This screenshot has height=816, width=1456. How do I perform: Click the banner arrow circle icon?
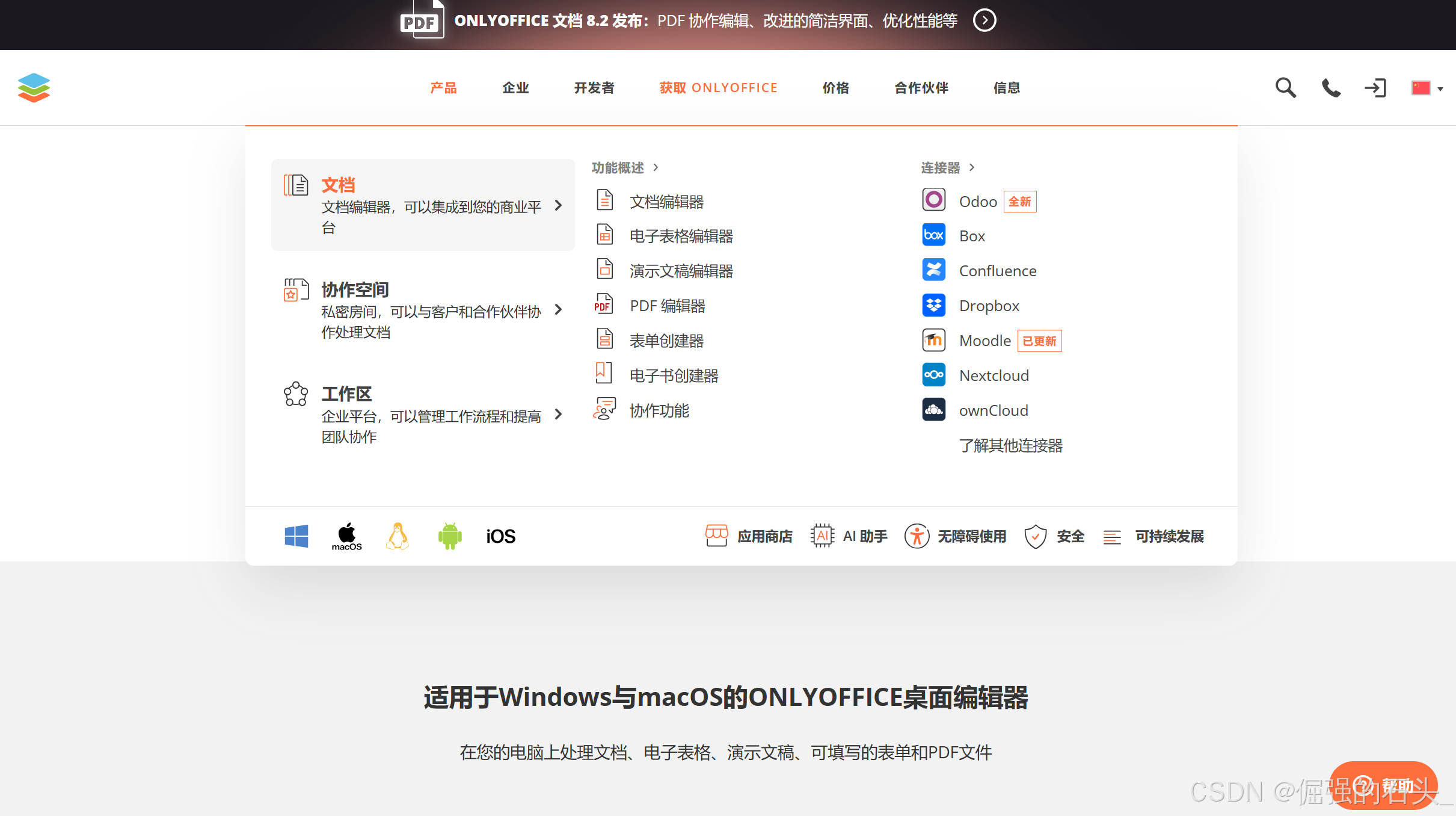click(x=984, y=20)
